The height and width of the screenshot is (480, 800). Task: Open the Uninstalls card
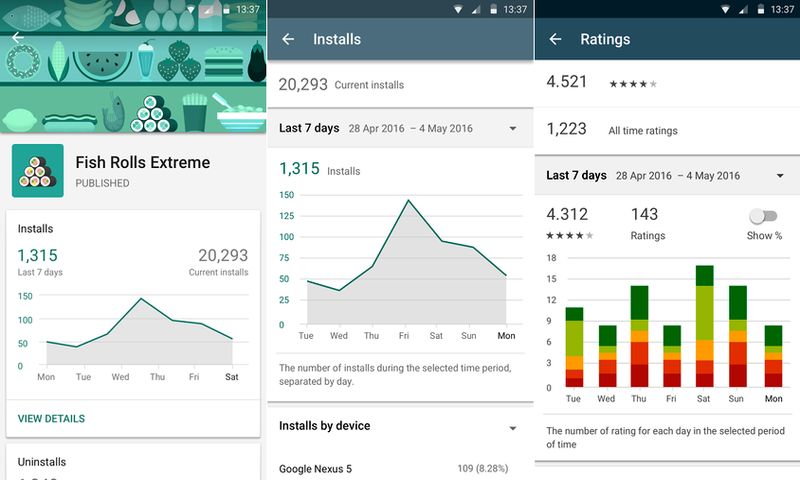[x=133, y=464]
